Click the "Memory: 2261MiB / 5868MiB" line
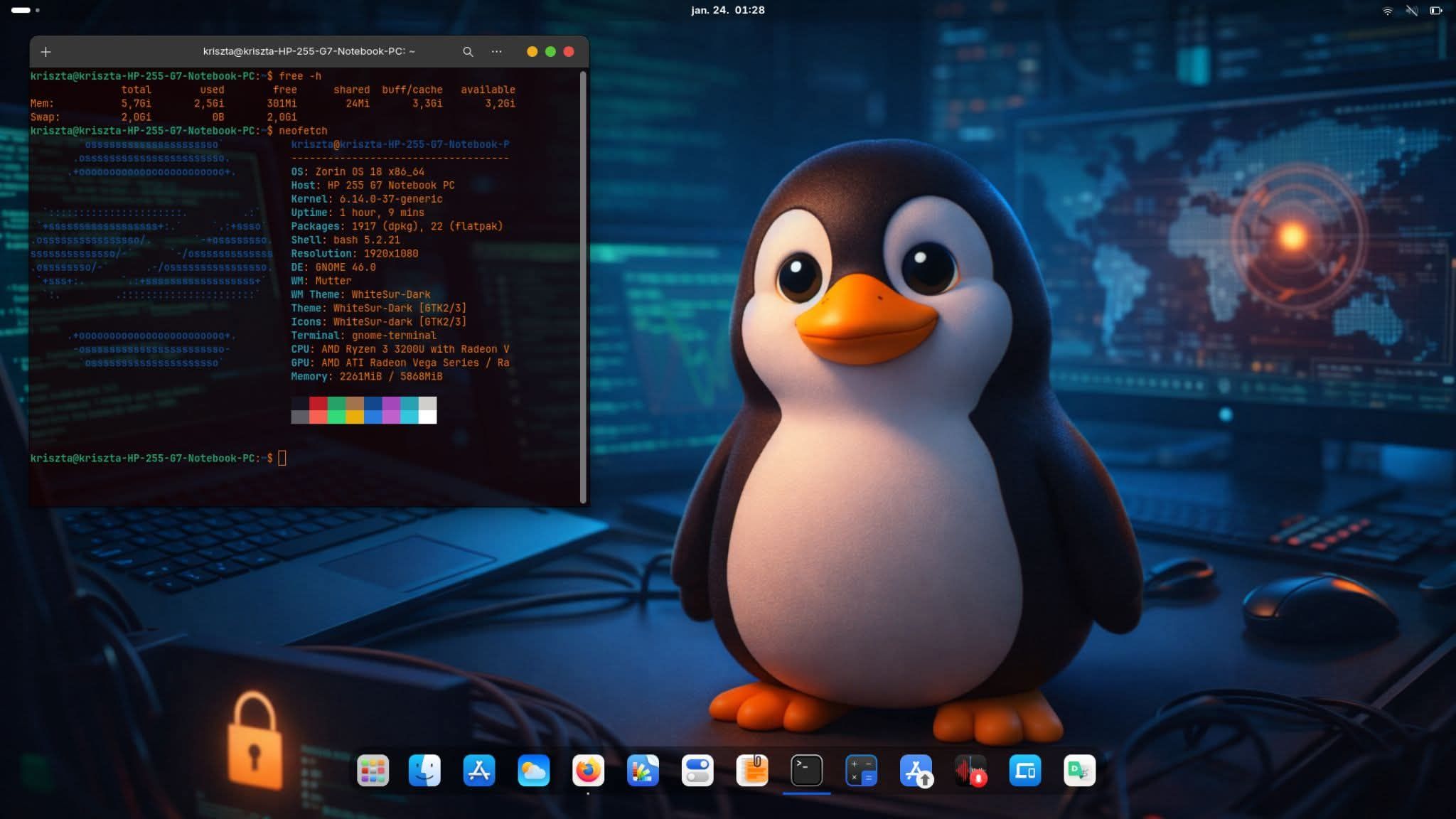The height and width of the screenshot is (819, 1456). click(x=367, y=377)
